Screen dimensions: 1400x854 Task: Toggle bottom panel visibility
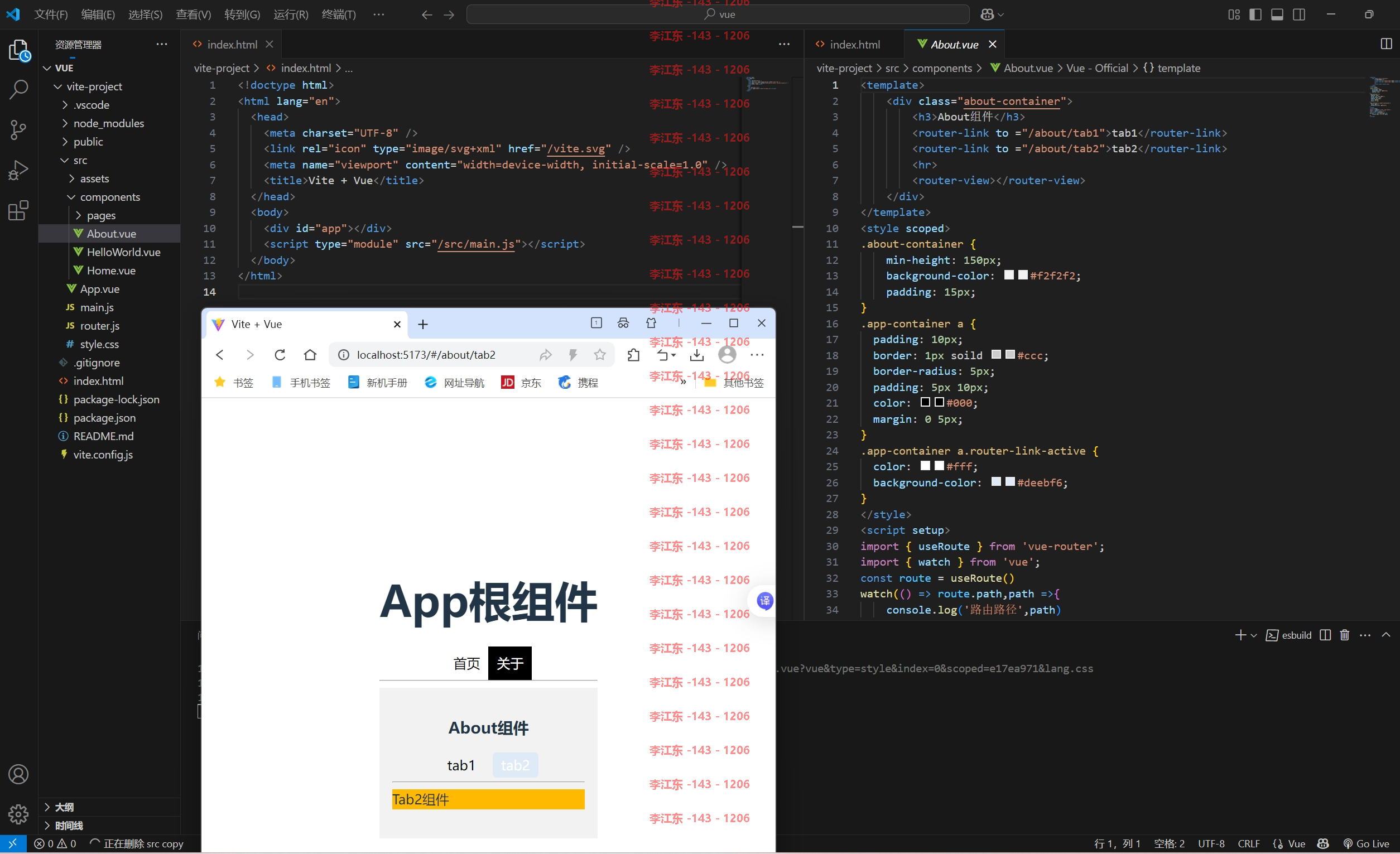tap(1277, 15)
